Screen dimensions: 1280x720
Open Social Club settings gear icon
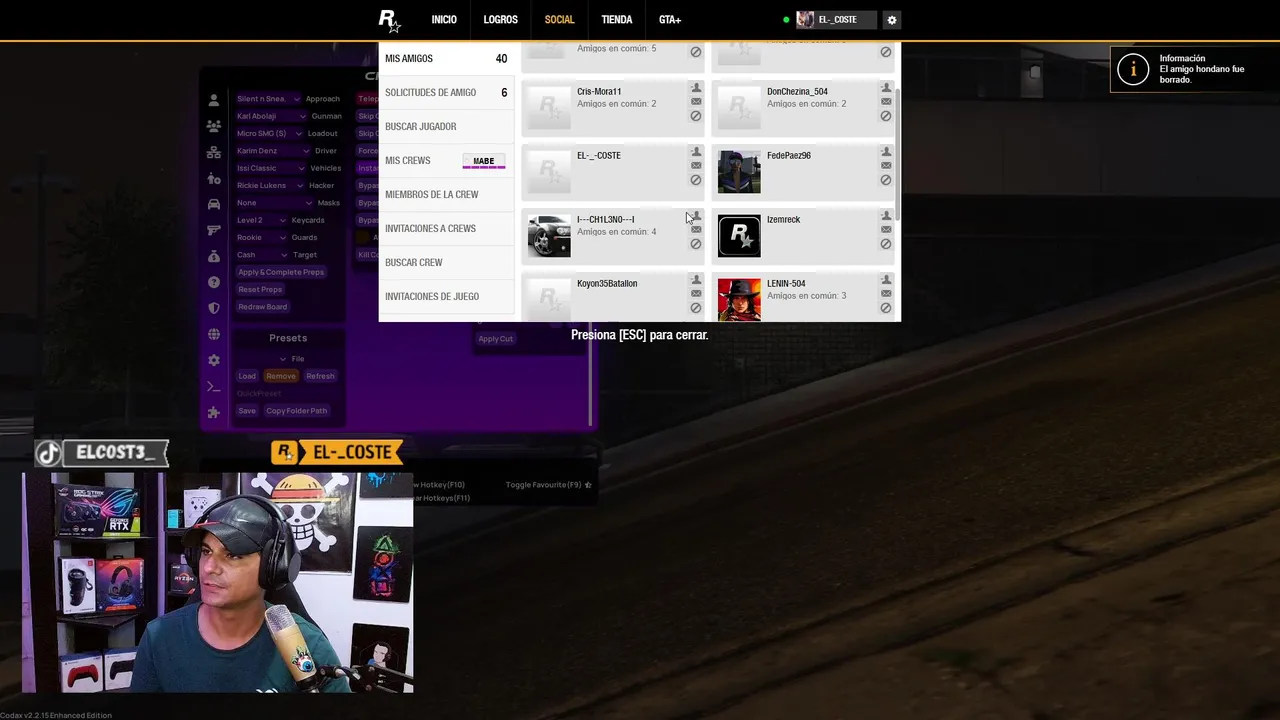[892, 20]
